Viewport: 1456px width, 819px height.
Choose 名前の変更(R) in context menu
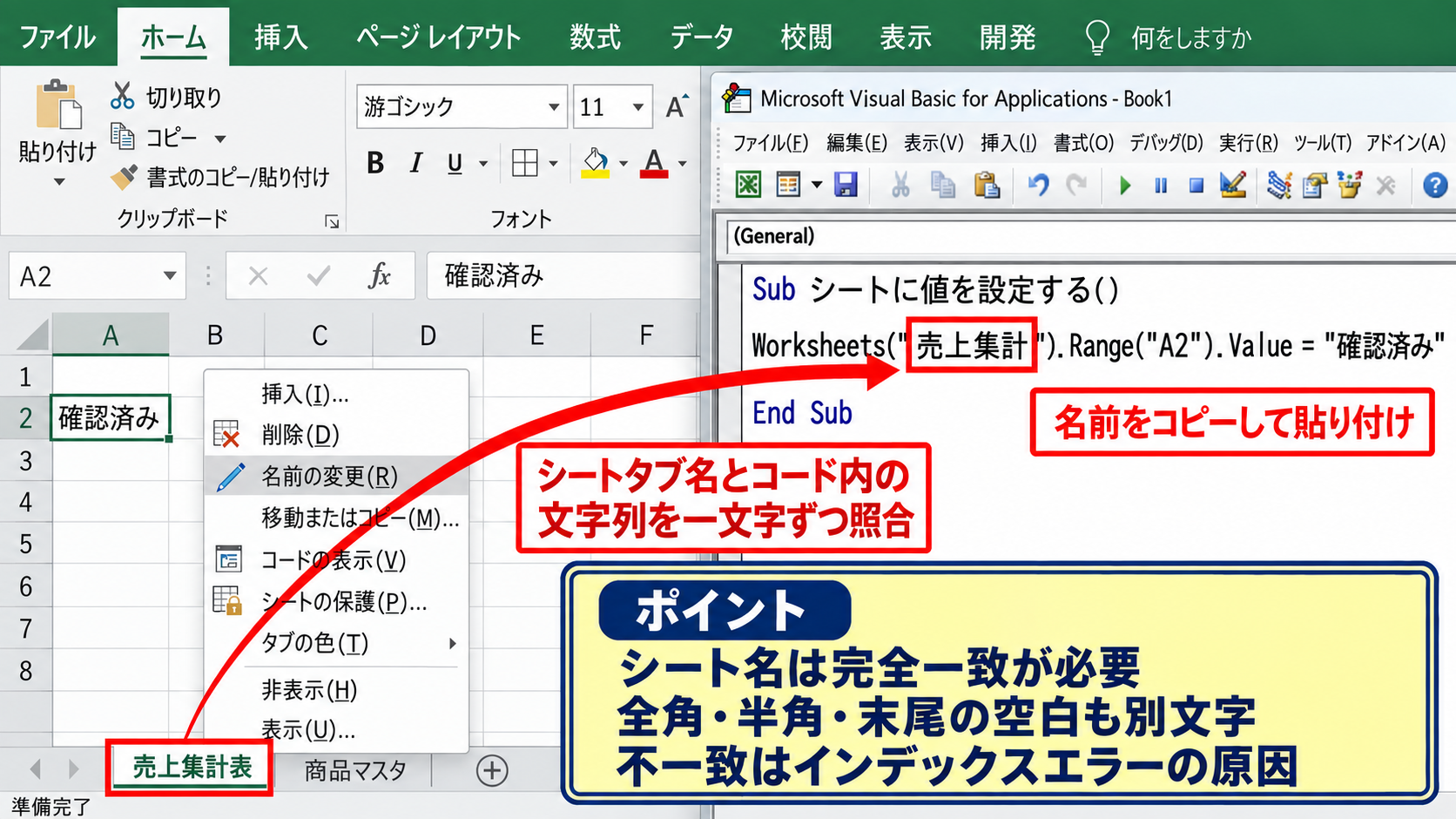point(337,477)
